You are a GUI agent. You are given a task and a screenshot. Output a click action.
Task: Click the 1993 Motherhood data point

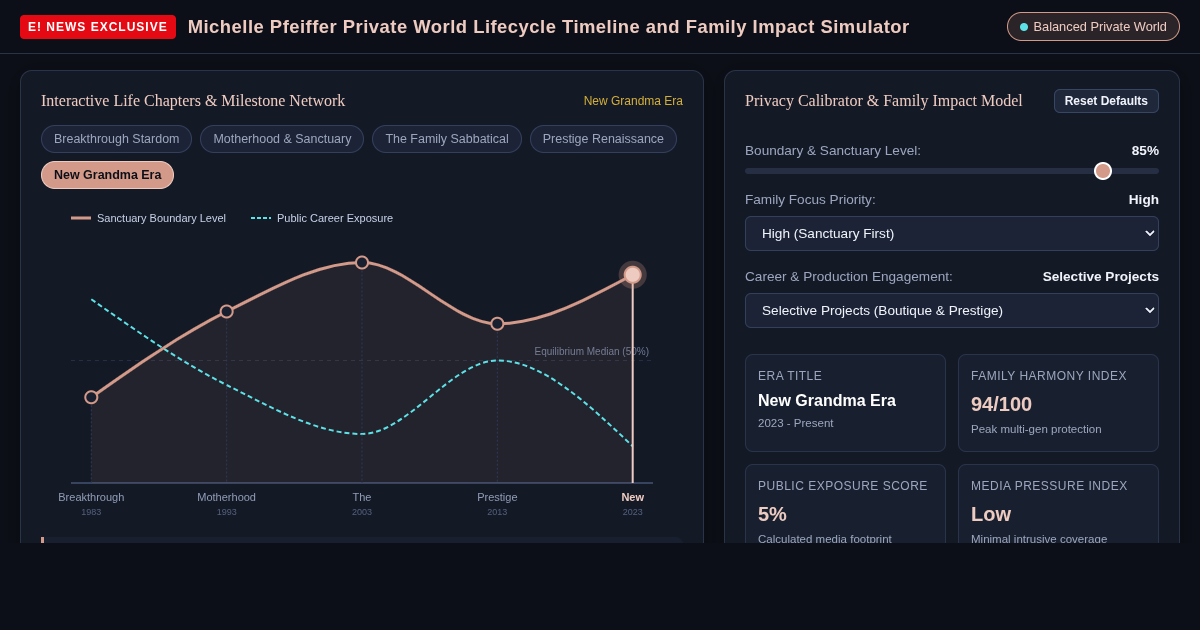point(227,312)
